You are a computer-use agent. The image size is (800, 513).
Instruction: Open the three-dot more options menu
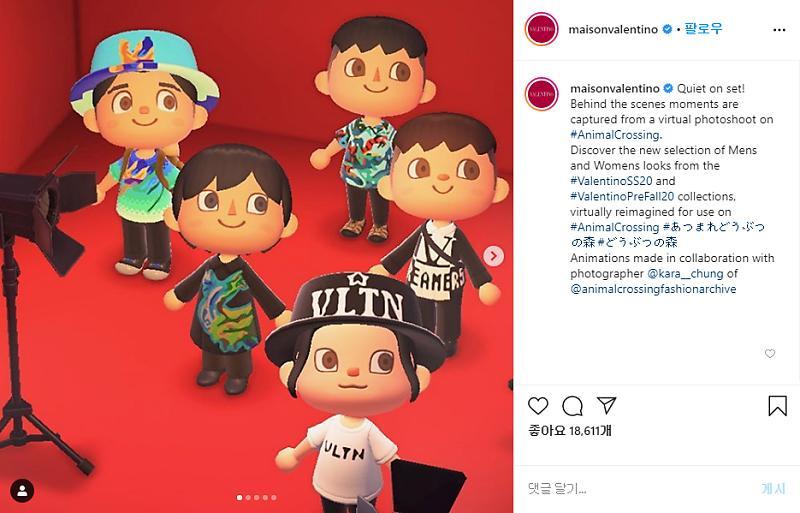click(779, 30)
